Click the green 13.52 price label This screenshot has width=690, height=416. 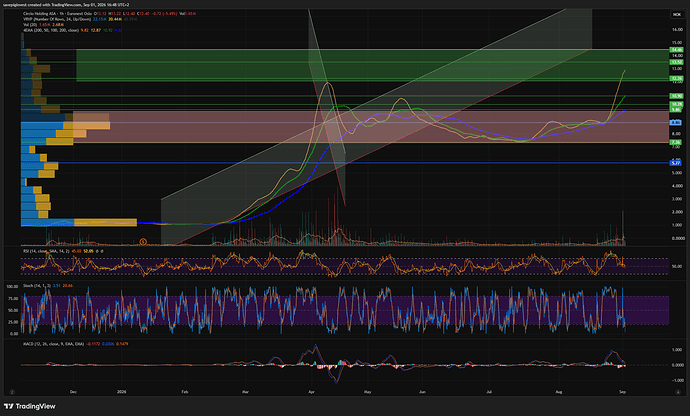coord(676,62)
